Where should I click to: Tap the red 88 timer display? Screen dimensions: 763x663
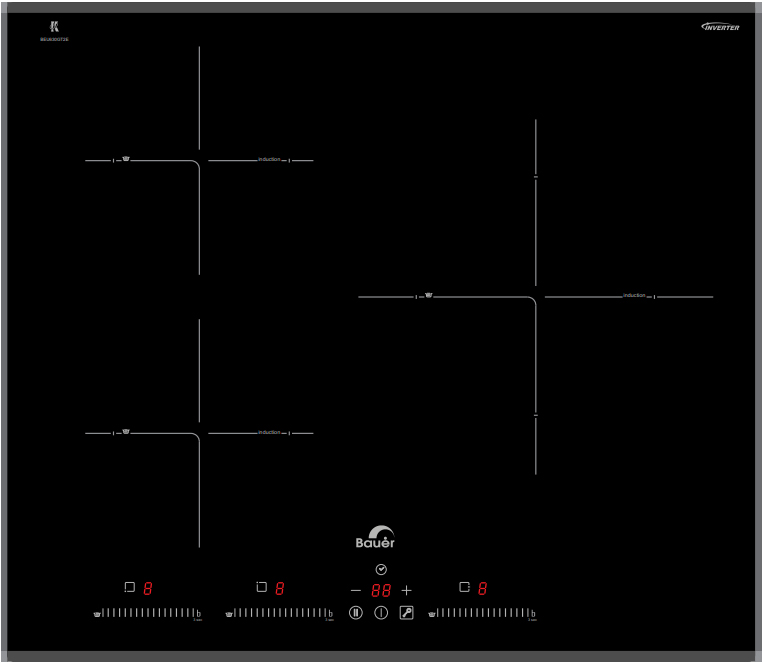[x=381, y=590]
